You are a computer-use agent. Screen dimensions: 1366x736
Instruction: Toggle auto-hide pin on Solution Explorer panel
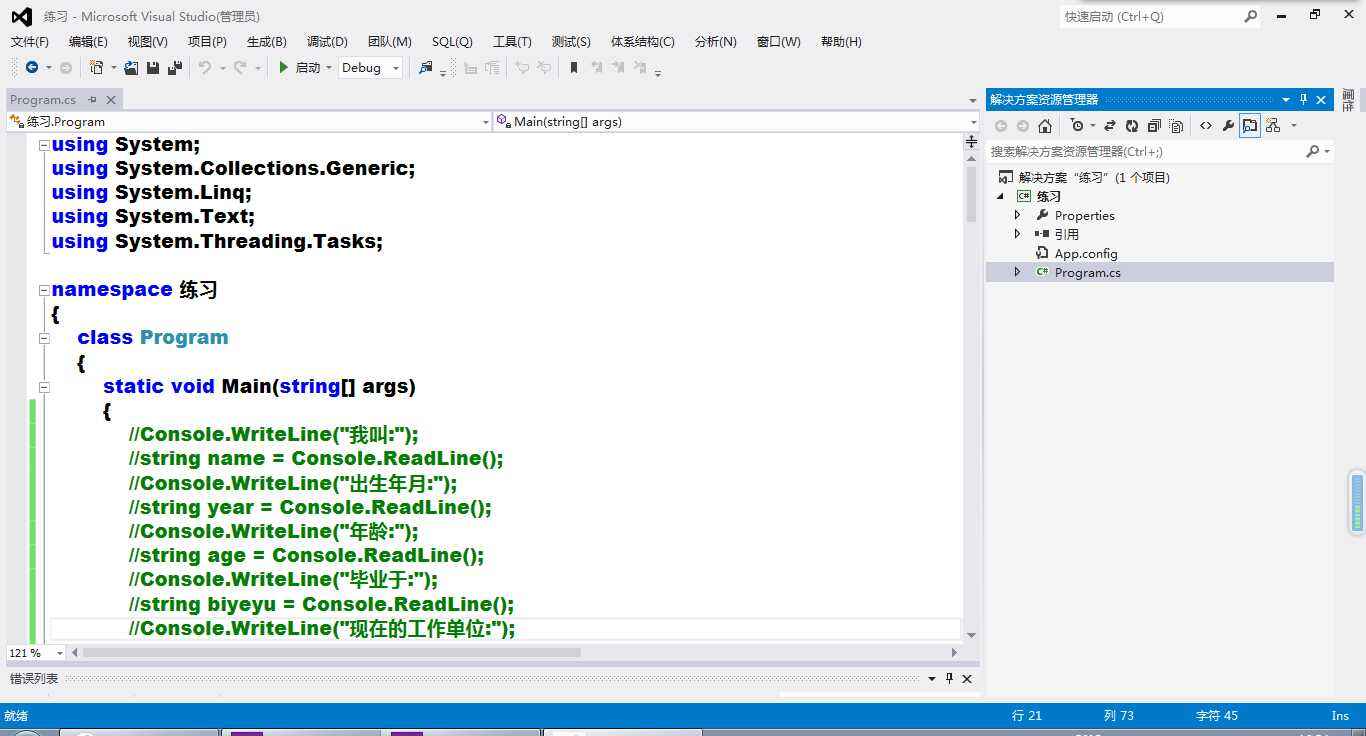[1303, 99]
